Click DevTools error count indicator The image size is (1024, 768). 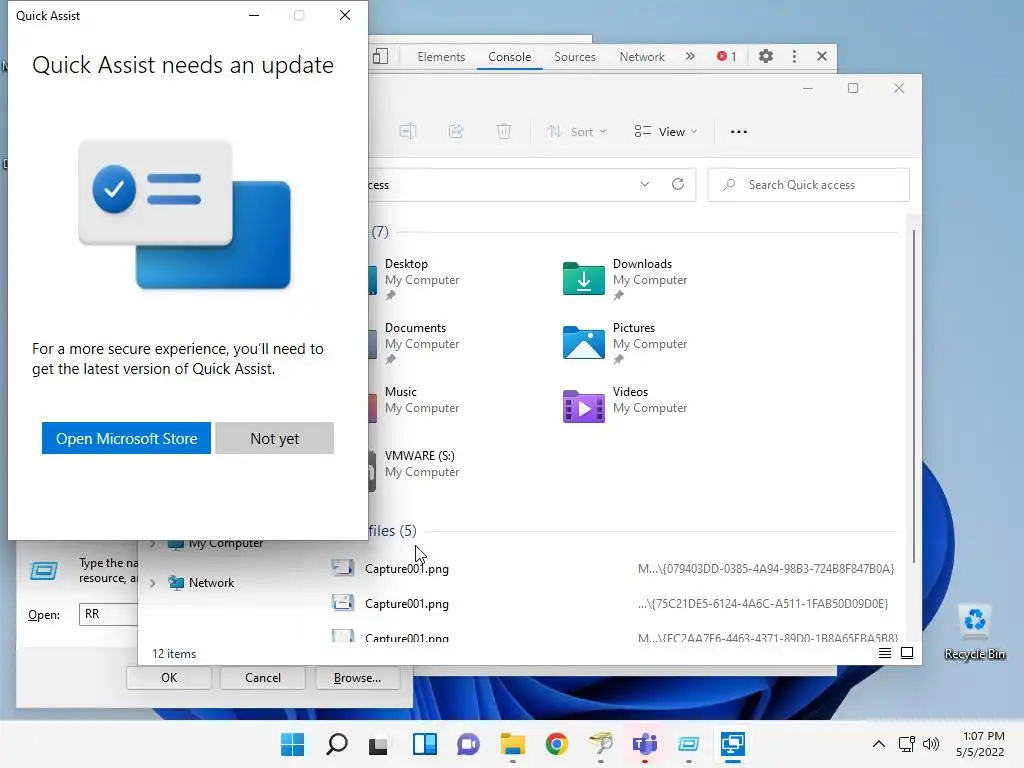[726, 57]
